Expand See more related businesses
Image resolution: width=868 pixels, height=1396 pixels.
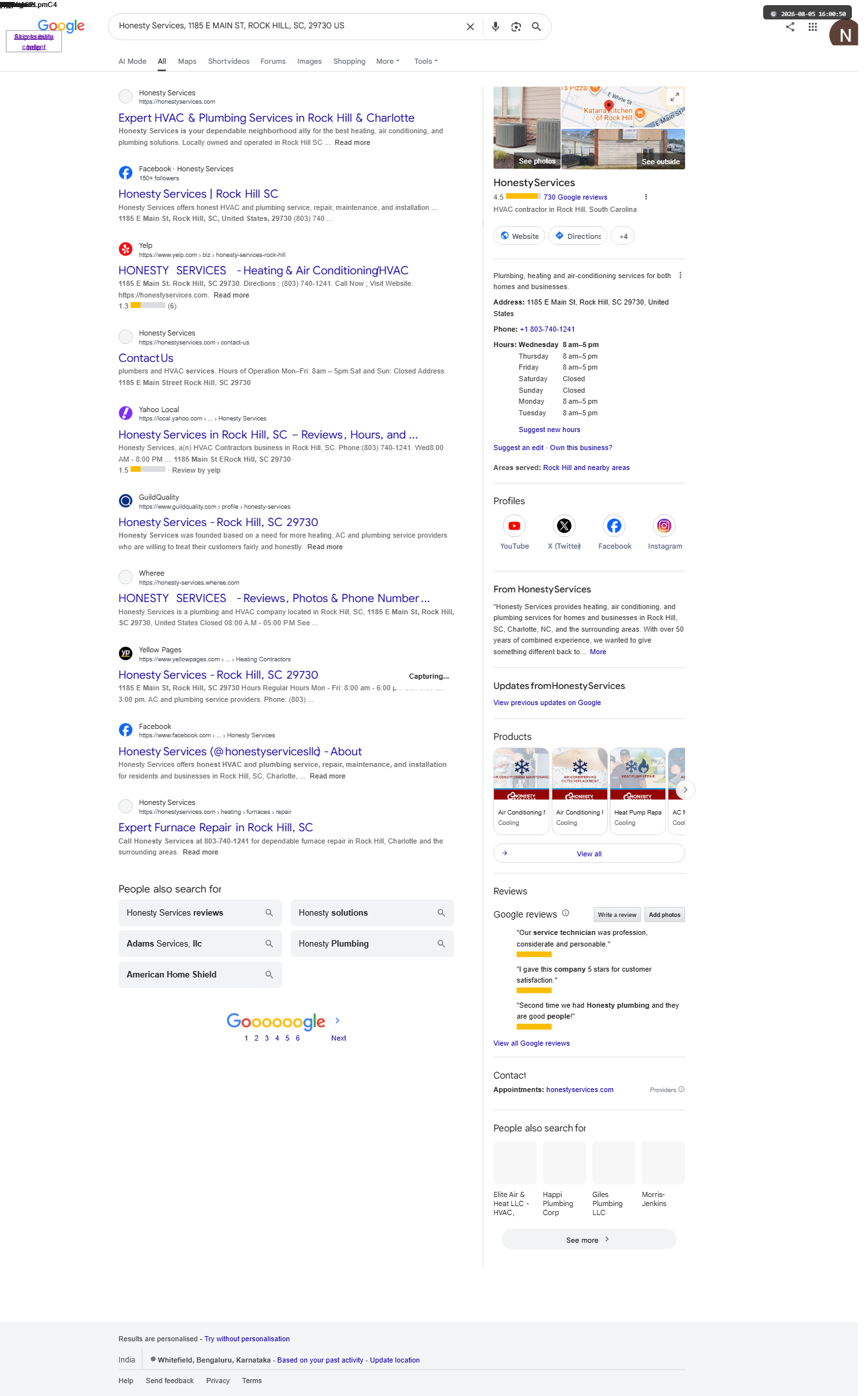[589, 1240]
